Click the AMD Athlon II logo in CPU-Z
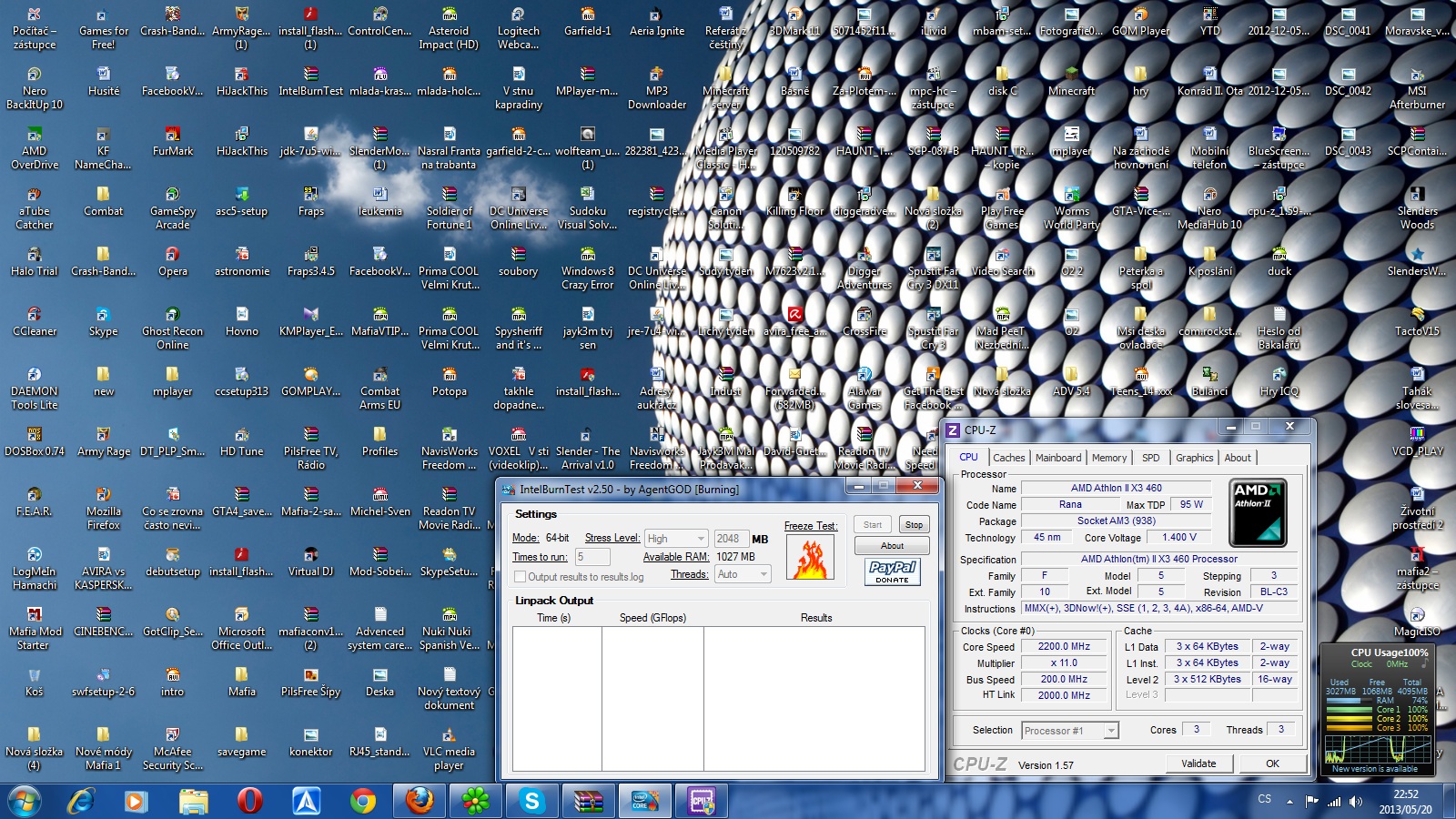 tap(1258, 512)
